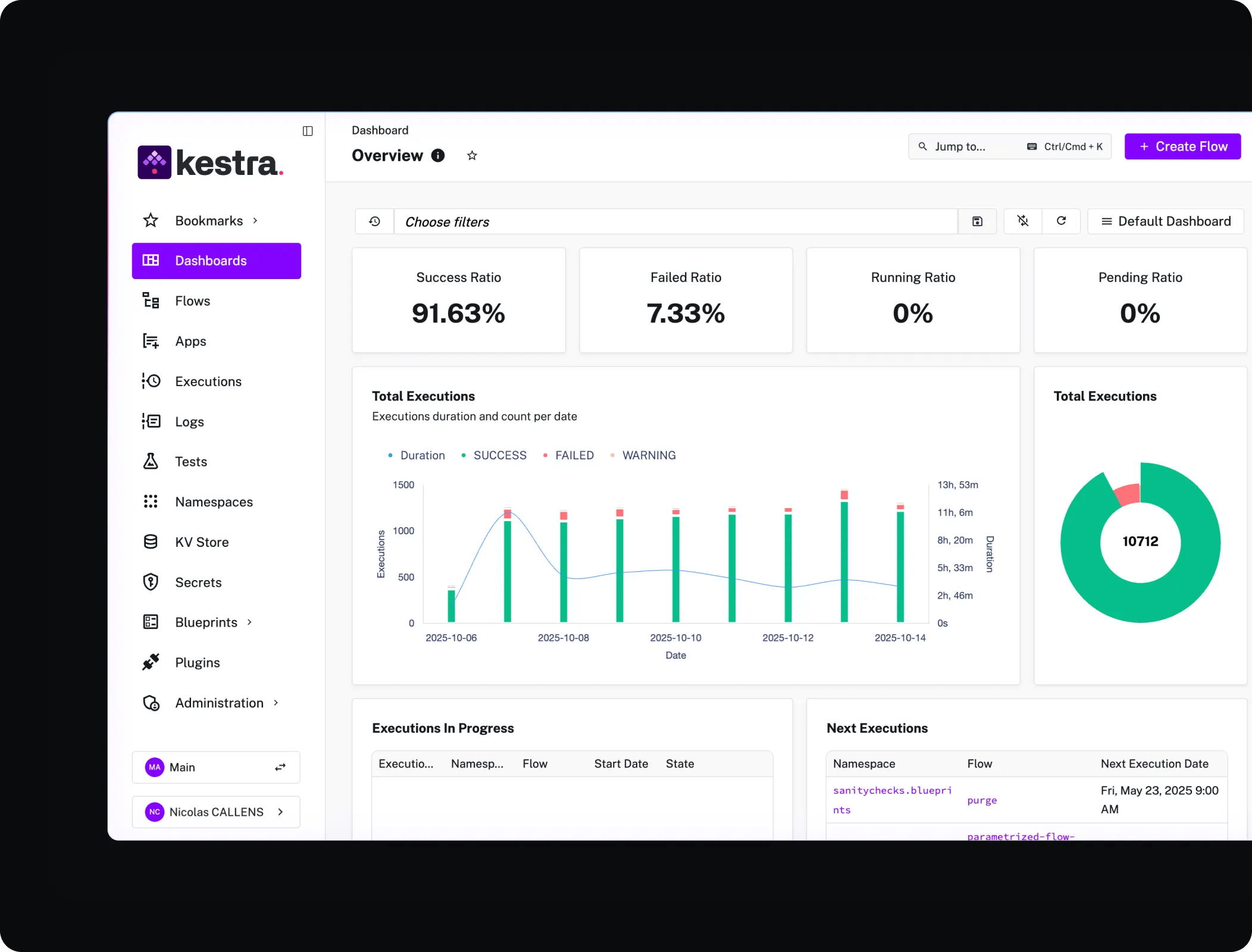Expand the Bookmarks menu chevron
Viewport: 1252px width, 952px height.
[x=255, y=221]
